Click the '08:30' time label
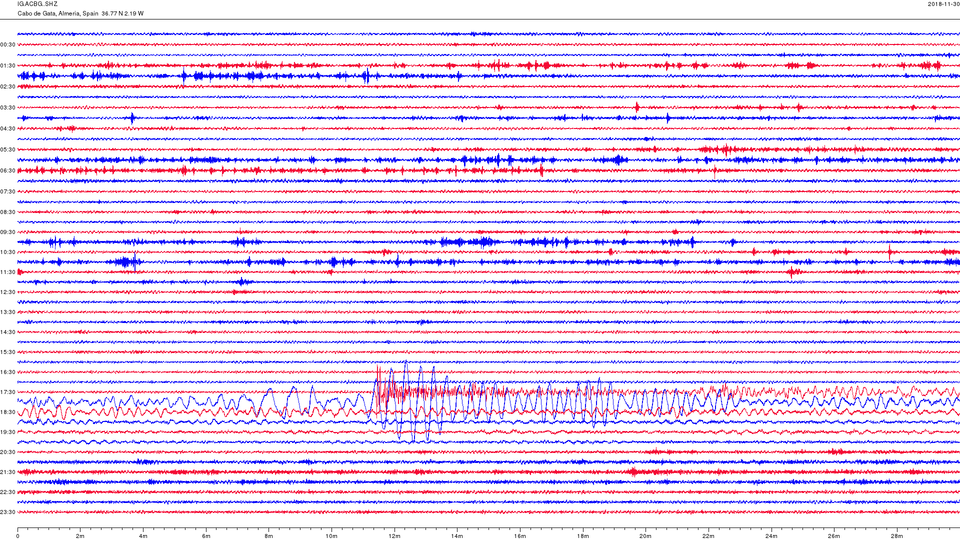Image resolution: width=960 pixels, height=540 pixels. (x=8, y=212)
